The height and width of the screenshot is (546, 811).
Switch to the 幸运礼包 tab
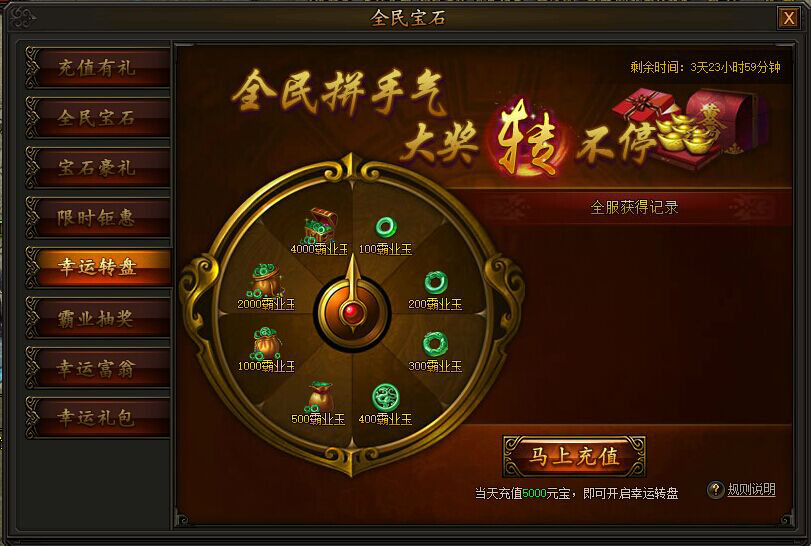coord(97,418)
